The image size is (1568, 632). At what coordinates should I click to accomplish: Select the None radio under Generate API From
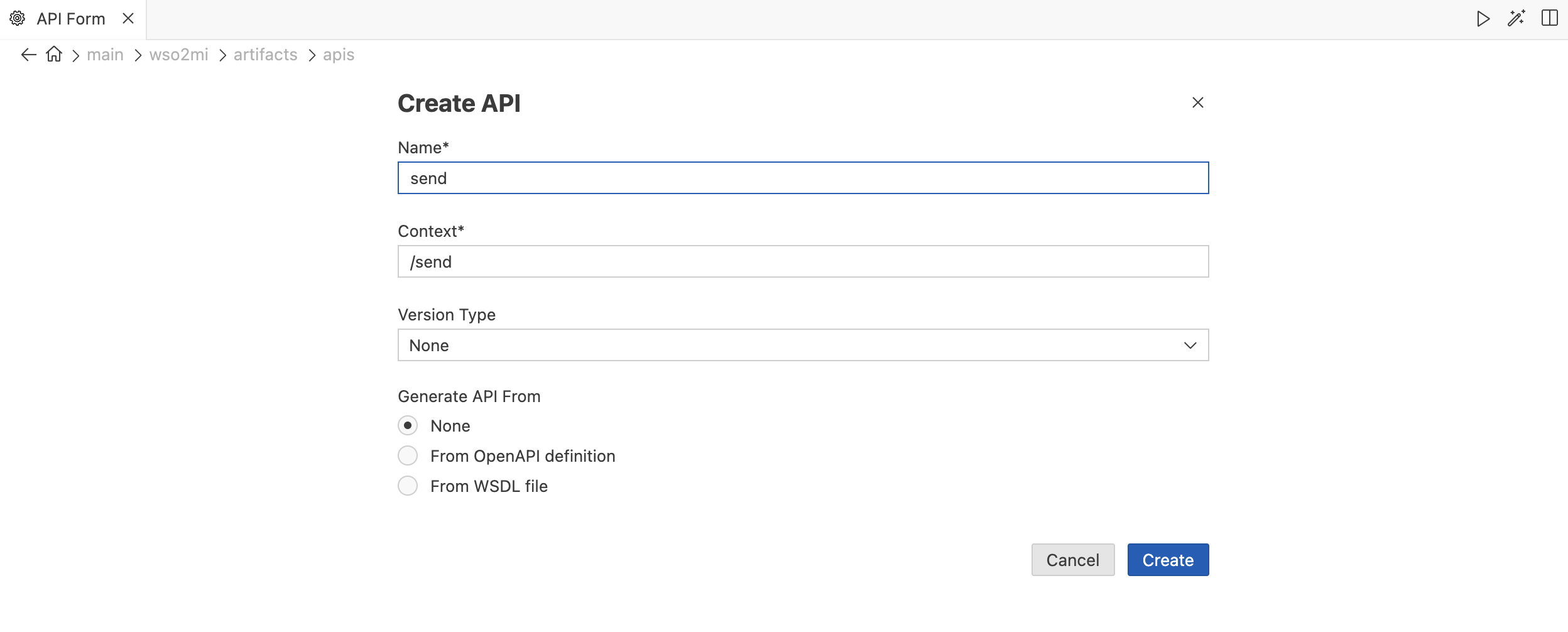408,426
